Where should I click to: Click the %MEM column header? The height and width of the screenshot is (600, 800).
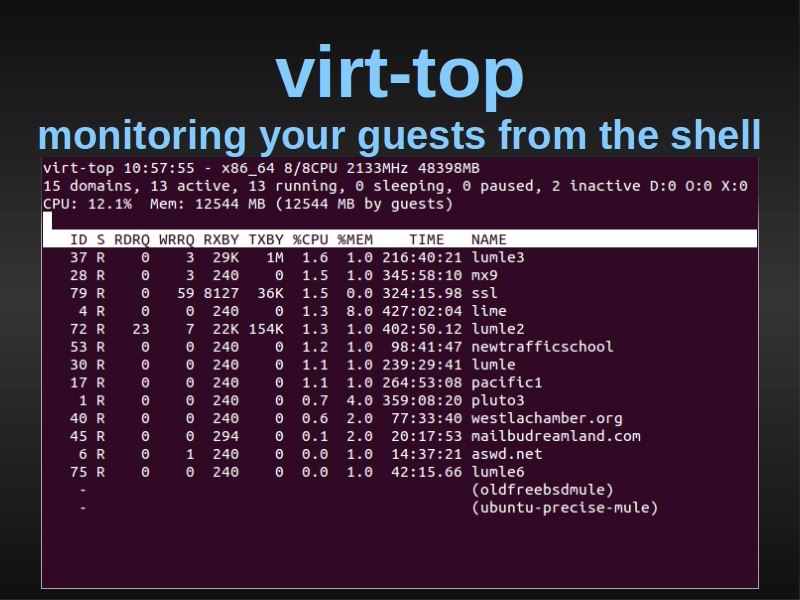coord(355,240)
